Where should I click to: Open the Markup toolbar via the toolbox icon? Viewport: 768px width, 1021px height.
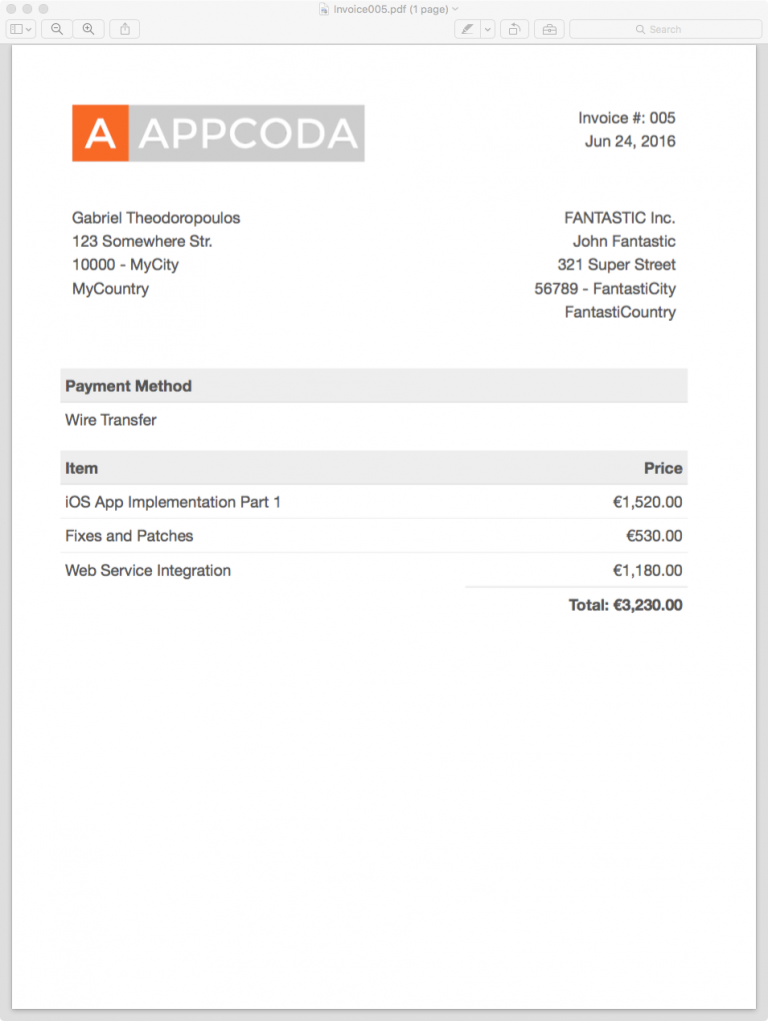548,28
